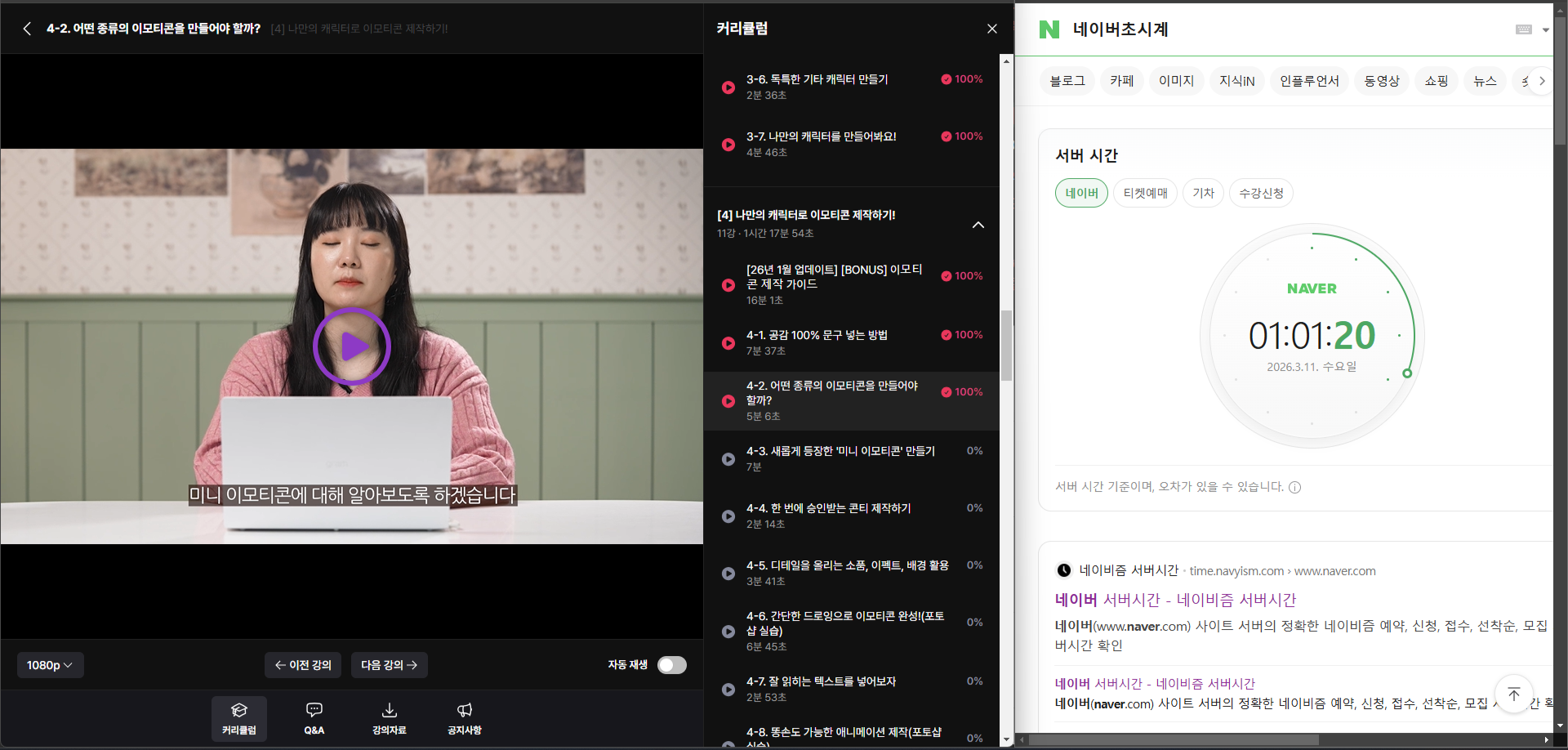Click the play icon next to lecture 4-7
The height and width of the screenshot is (750, 1568).
click(728, 690)
